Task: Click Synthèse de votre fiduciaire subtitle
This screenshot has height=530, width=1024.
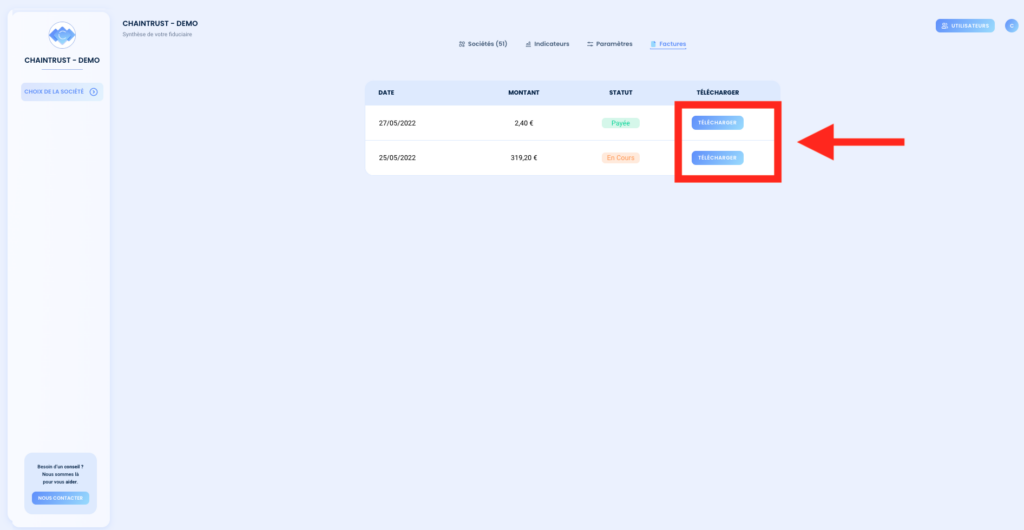Action: (x=157, y=35)
